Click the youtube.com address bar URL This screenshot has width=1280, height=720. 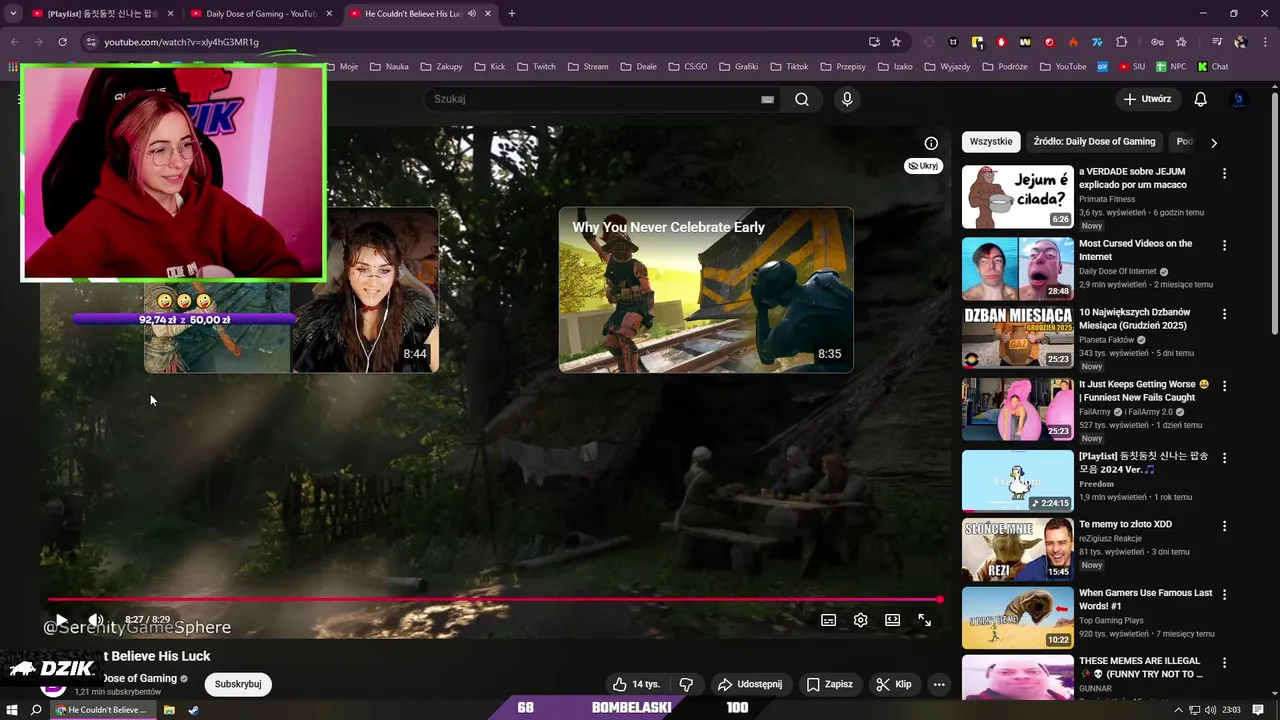(x=181, y=42)
